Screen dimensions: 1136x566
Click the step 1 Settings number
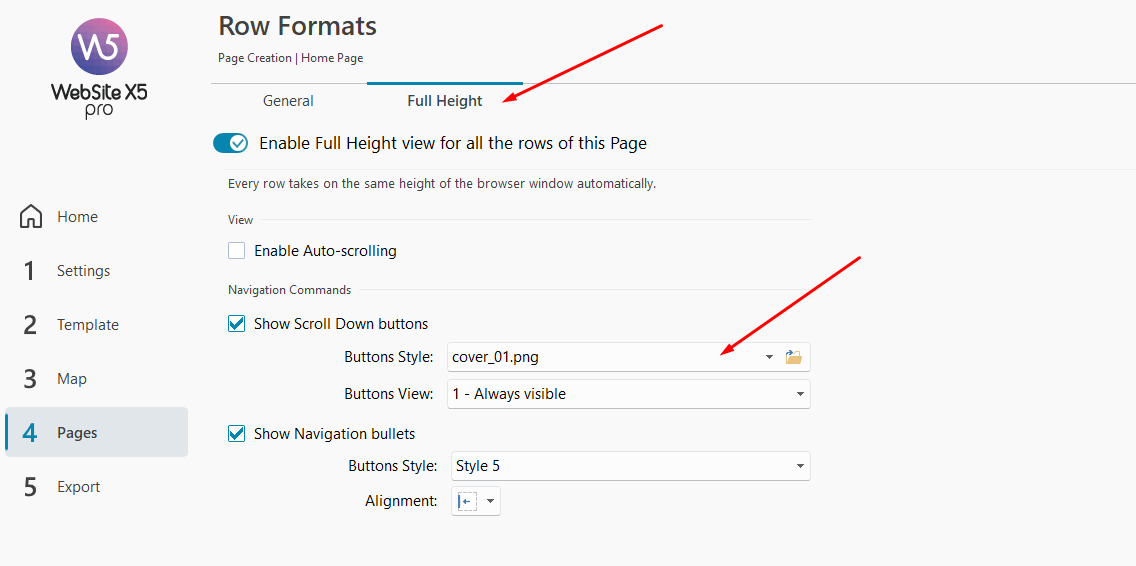point(29,271)
